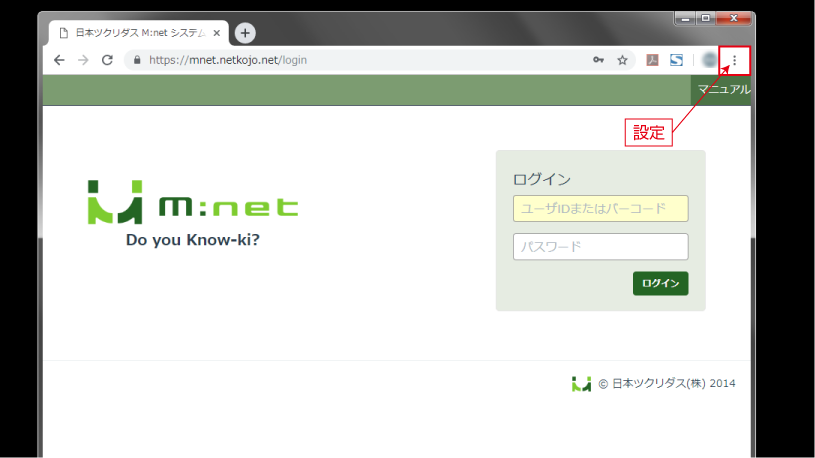Click the green ログイン button
Image resolution: width=815 pixels, height=458 pixels.
point(661,283)
